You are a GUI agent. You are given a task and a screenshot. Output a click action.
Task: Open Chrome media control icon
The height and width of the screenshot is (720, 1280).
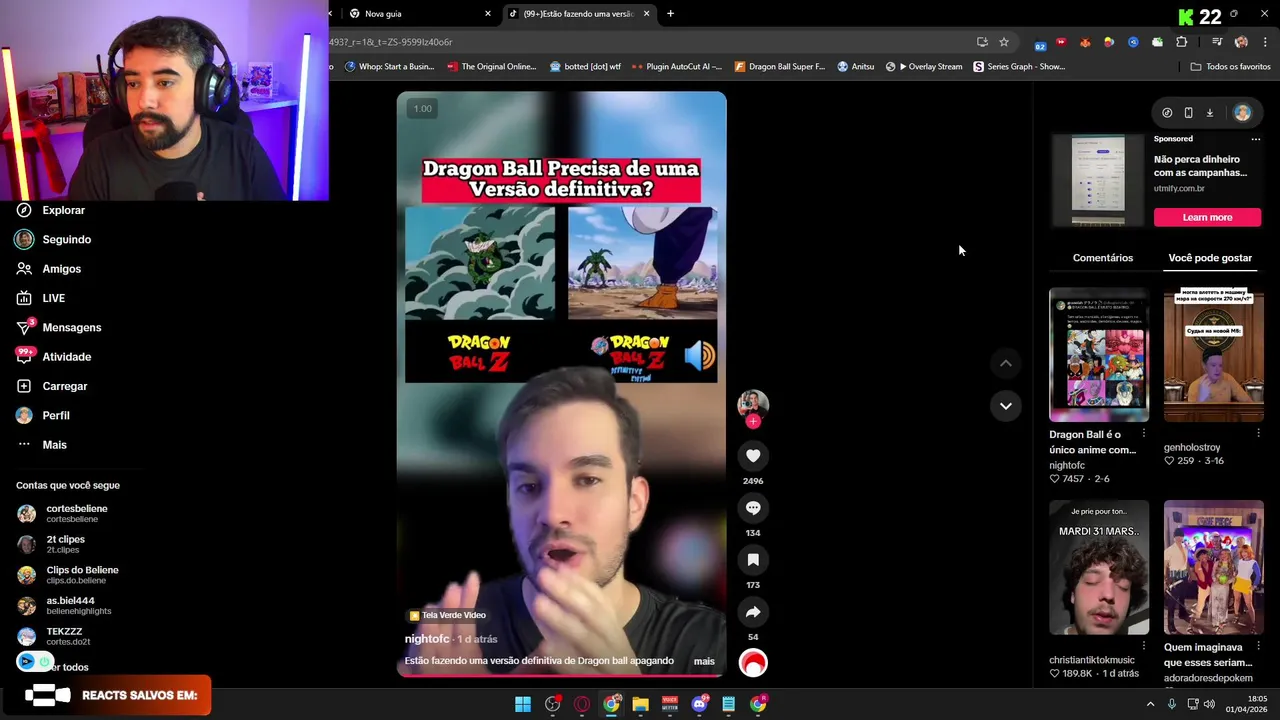(1216, 42)
